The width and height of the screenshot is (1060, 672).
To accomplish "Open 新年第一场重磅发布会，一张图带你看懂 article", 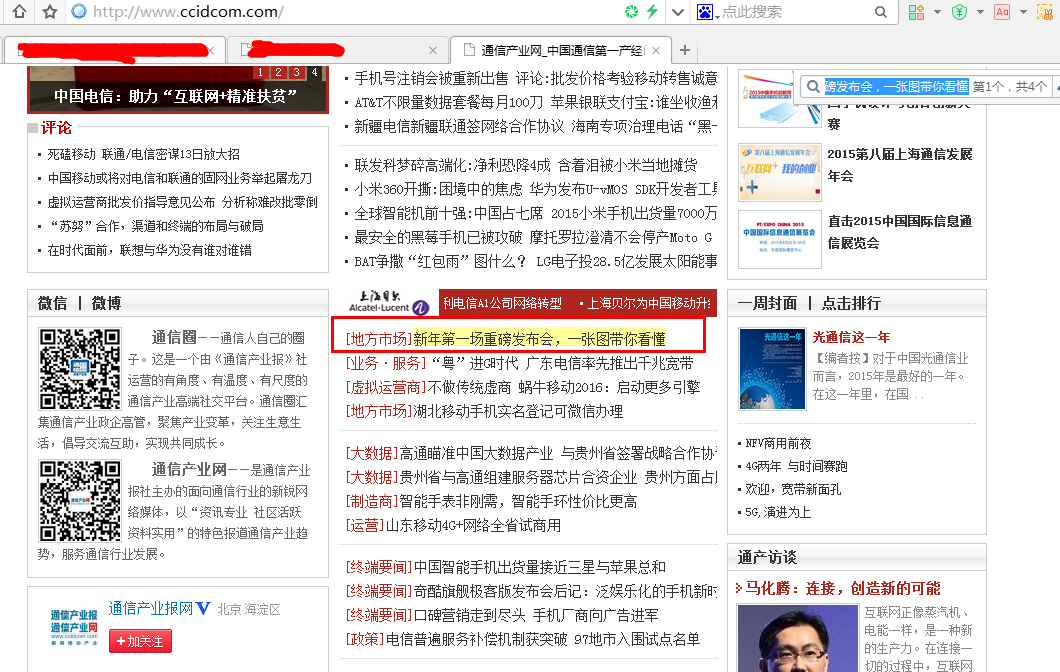I will point(539,339).
